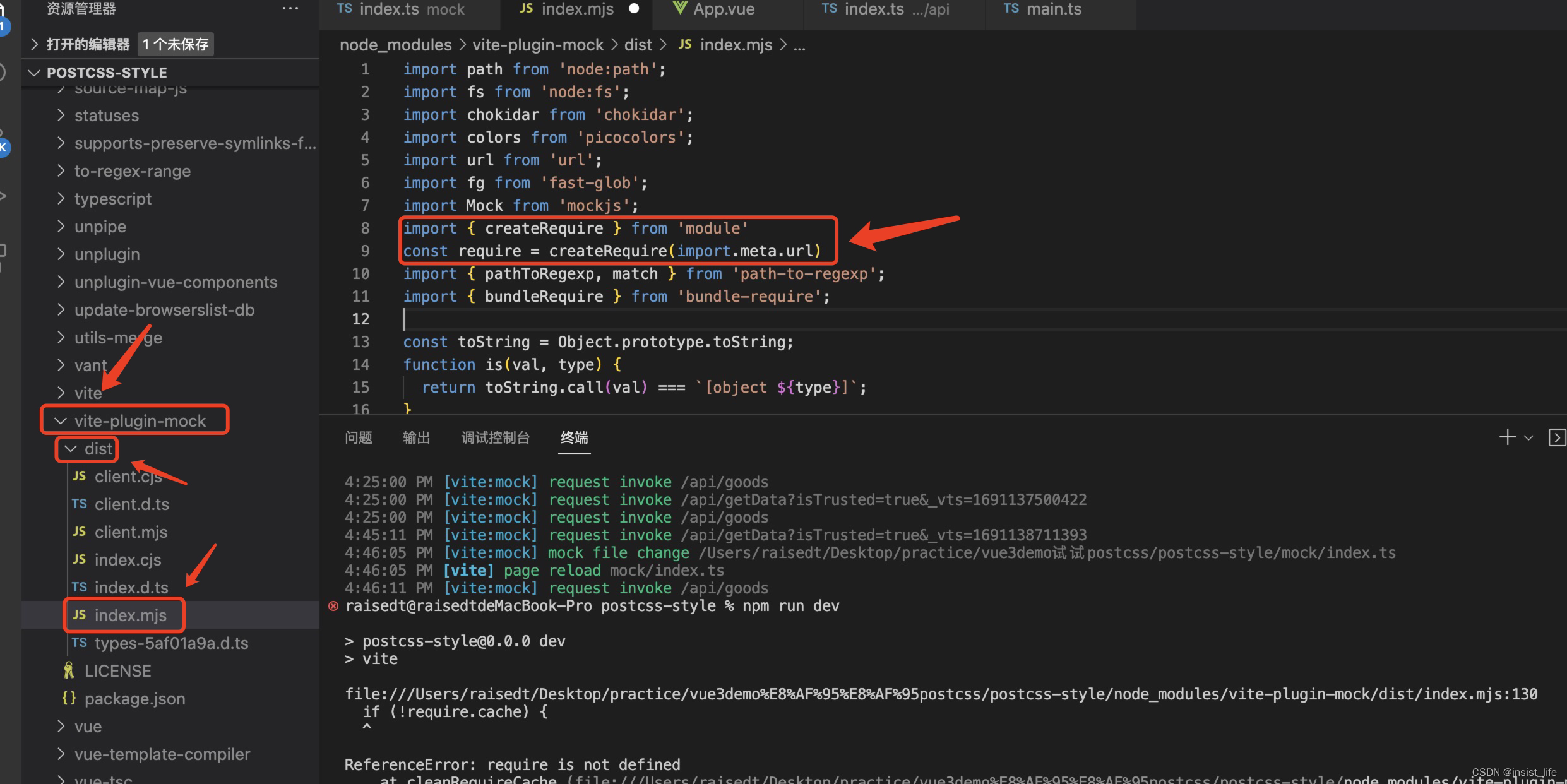1567x784 pixels.
Task: Select client.mjs in the explorer tree
Action: click(131, 532)
